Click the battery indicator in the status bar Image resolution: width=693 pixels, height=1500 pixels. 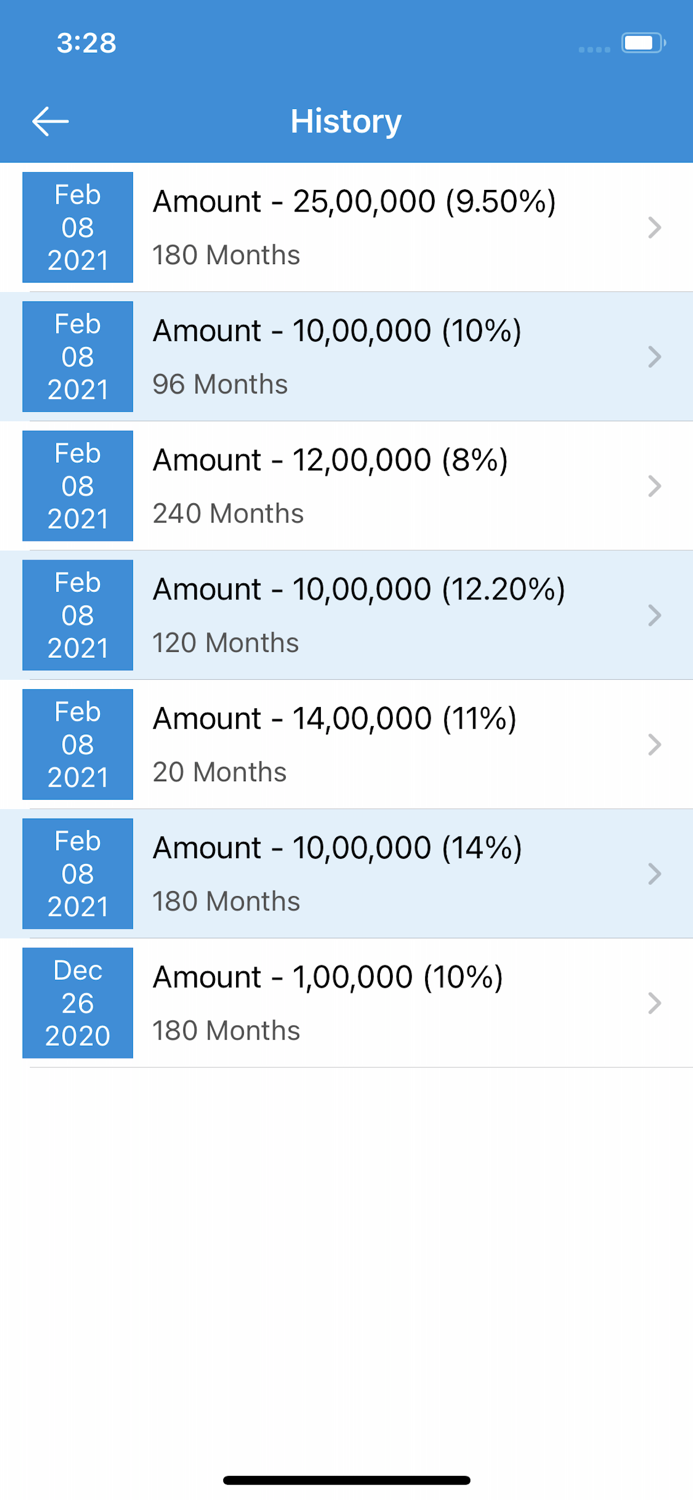[x=641, y=43]
